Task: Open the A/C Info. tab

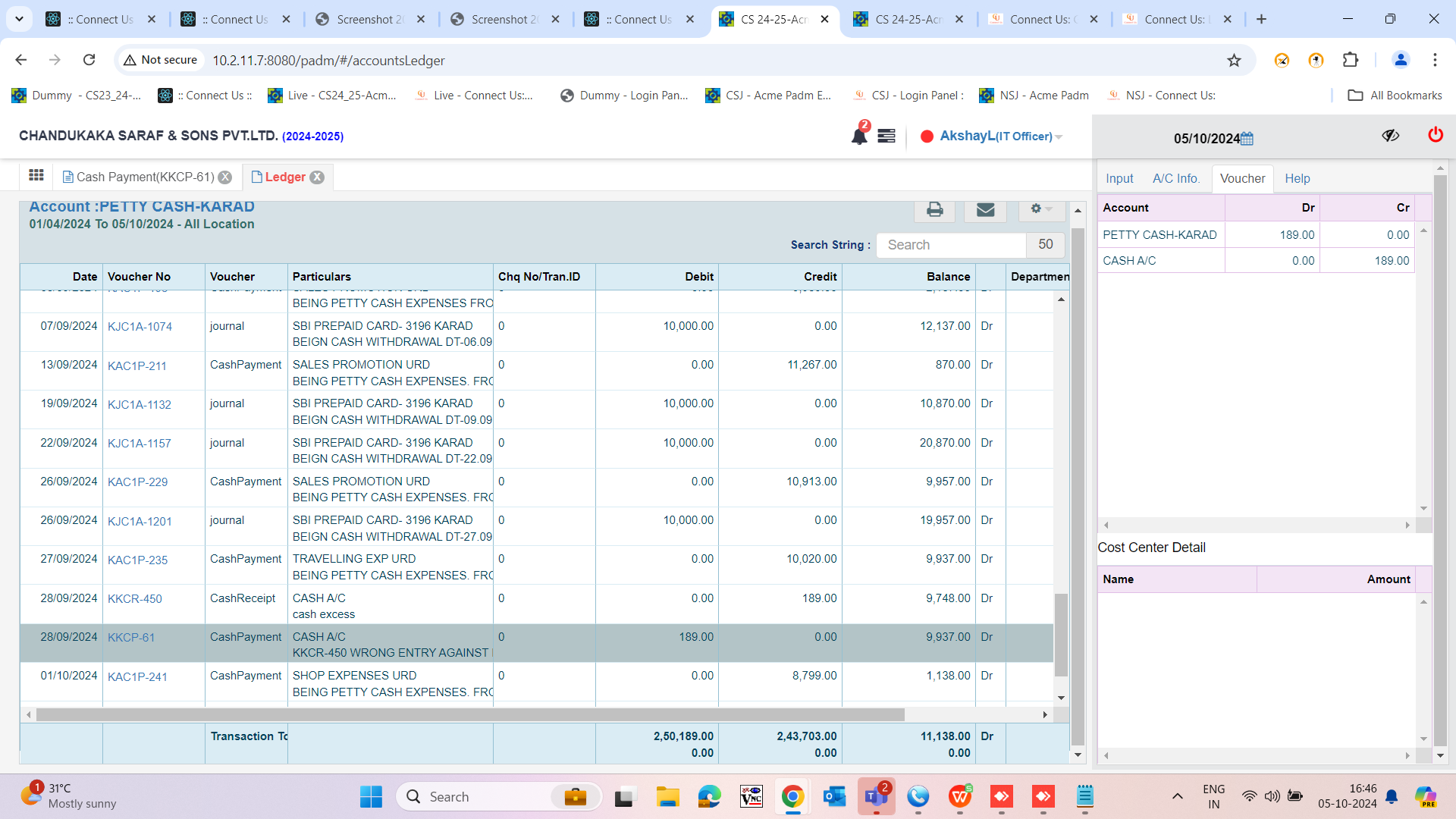Action: [x=1175, y=179]
